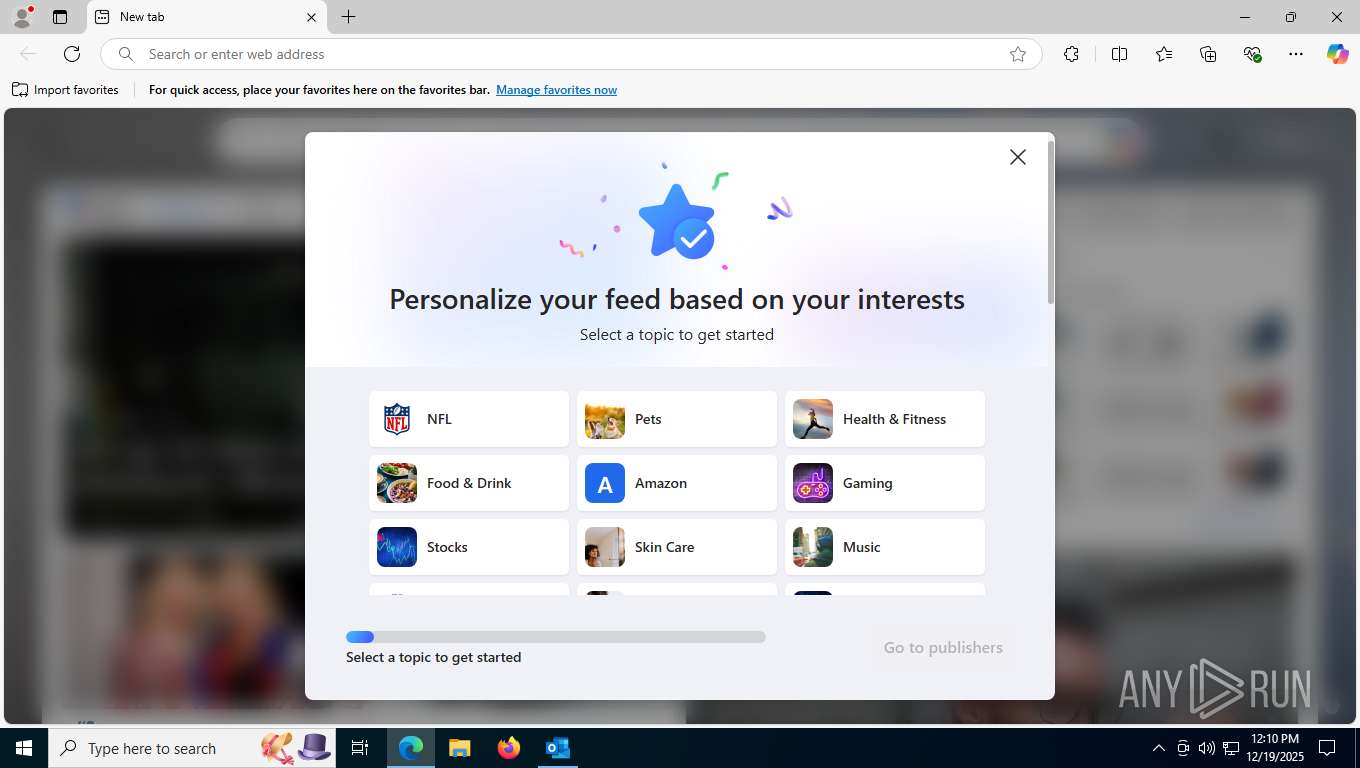
Task: Open the network status icon
Action: [x=1231, y=748]
